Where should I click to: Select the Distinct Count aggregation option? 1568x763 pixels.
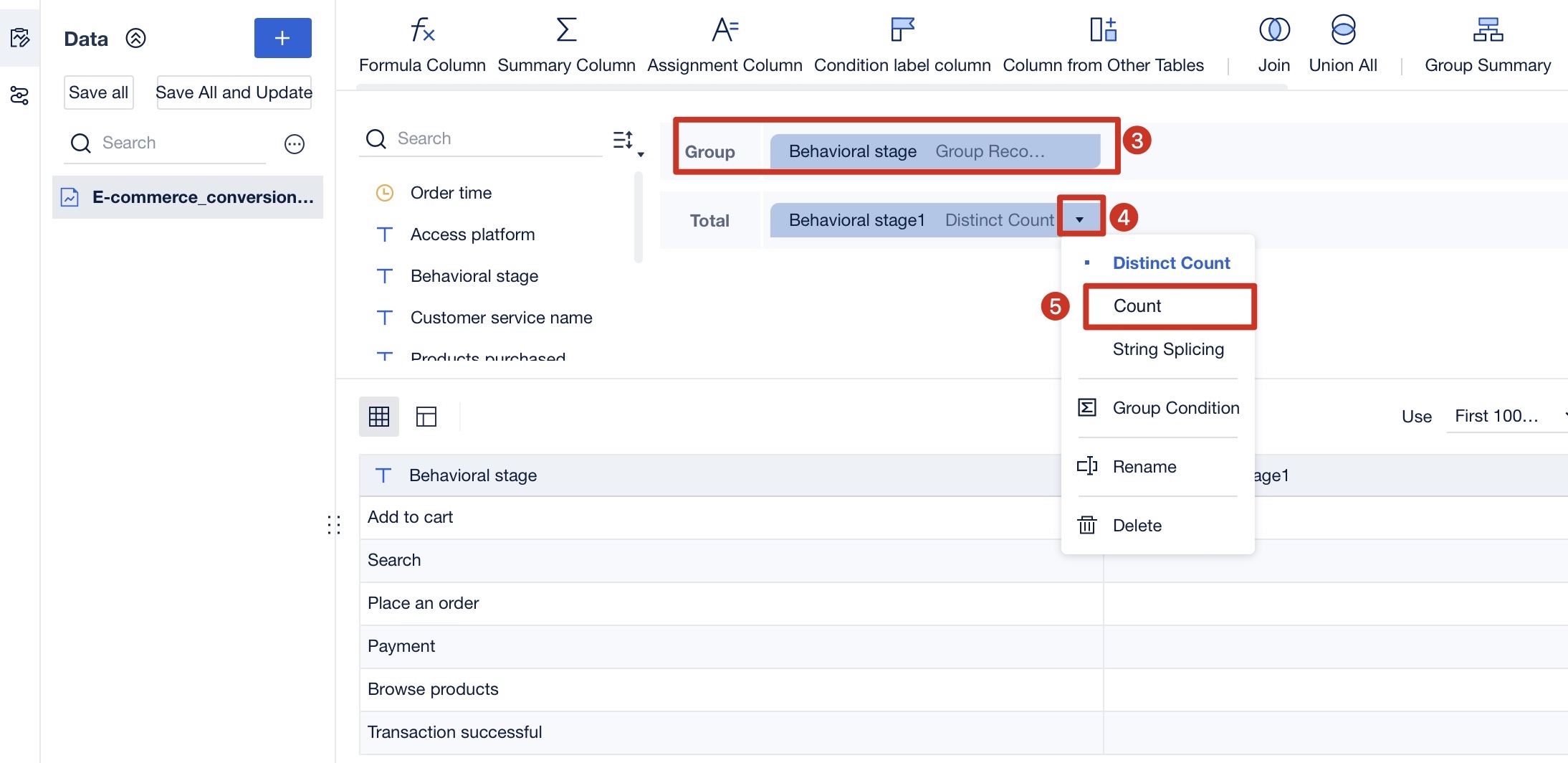pos(1171,262)
